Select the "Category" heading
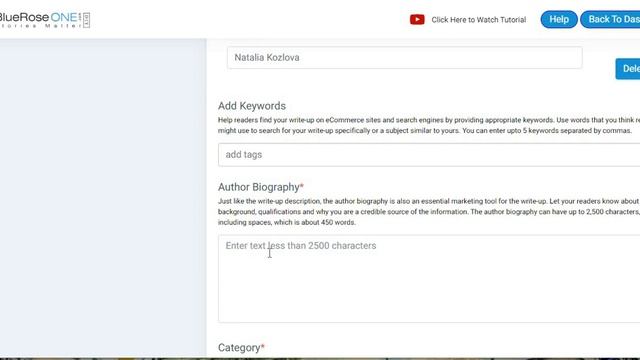 click(x=241, y=348)
